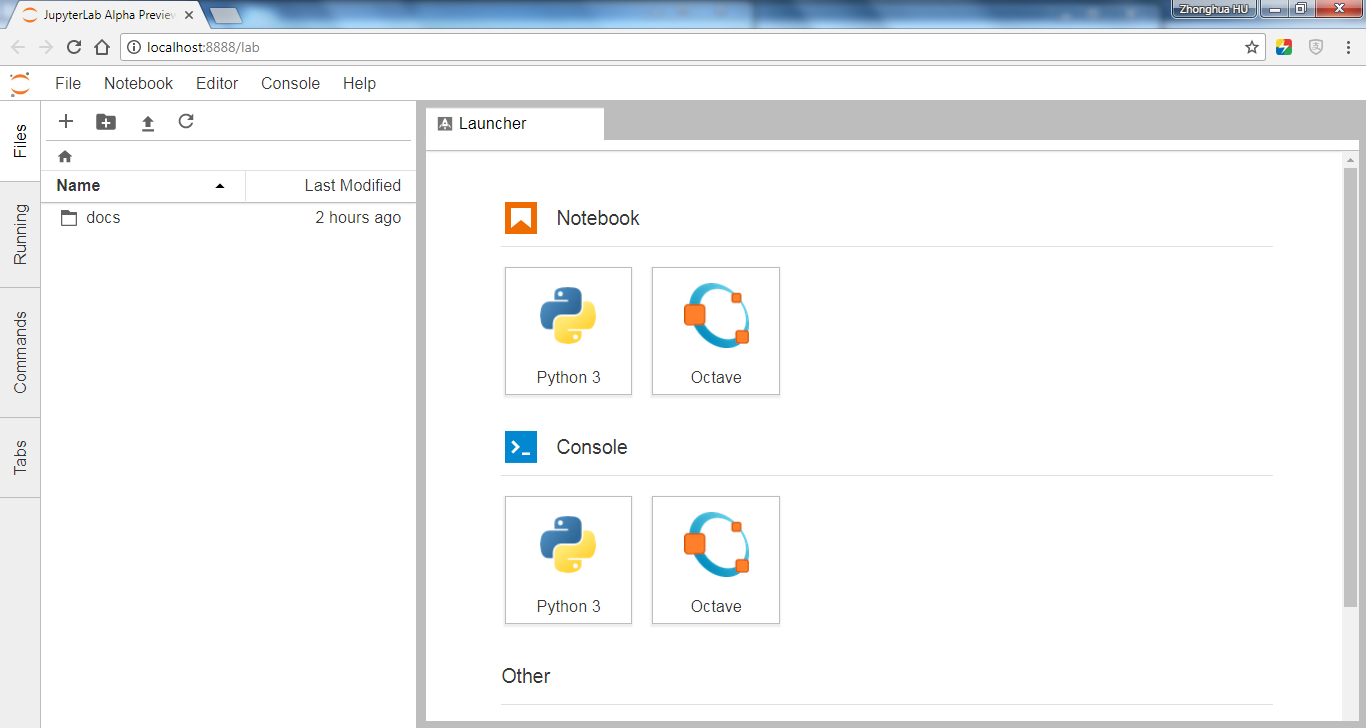This screenshot has height=728, width=1366.
Task: Switch to the Files sidebar tab
Action: coord(20,142)
